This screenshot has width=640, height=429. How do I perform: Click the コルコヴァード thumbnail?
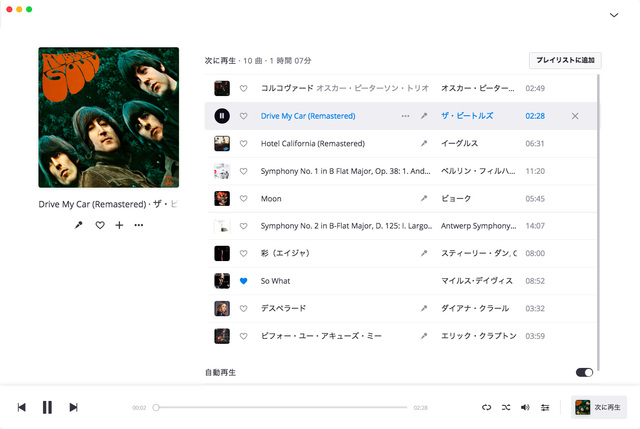point(222,88)
